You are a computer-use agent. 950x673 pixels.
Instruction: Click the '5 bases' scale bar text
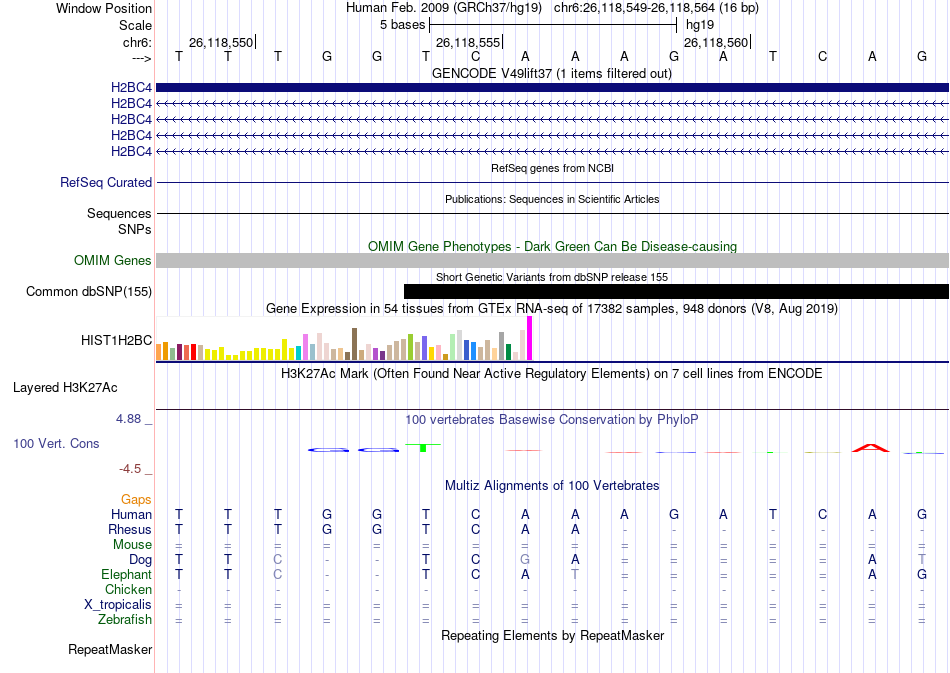(x=403, y=25)
